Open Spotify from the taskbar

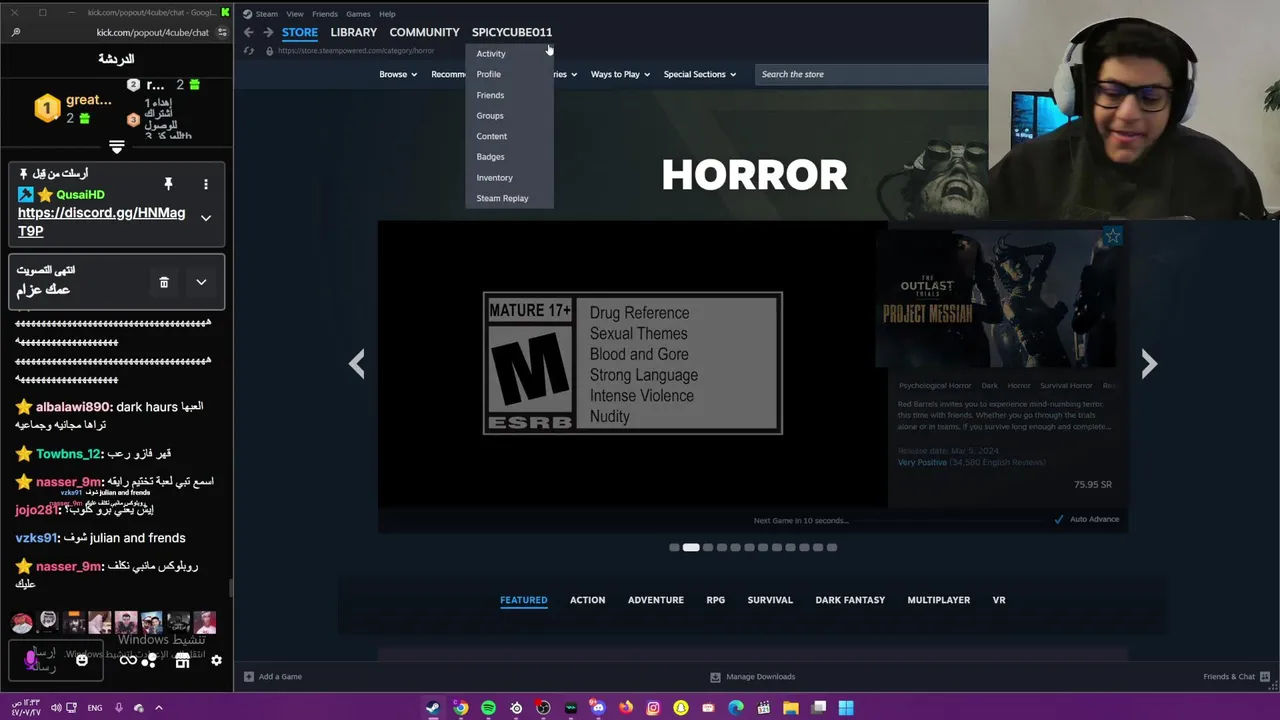[488, 707]
